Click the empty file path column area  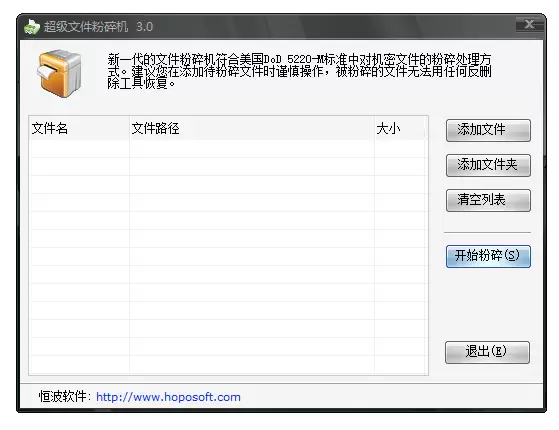tap(252, 256)
